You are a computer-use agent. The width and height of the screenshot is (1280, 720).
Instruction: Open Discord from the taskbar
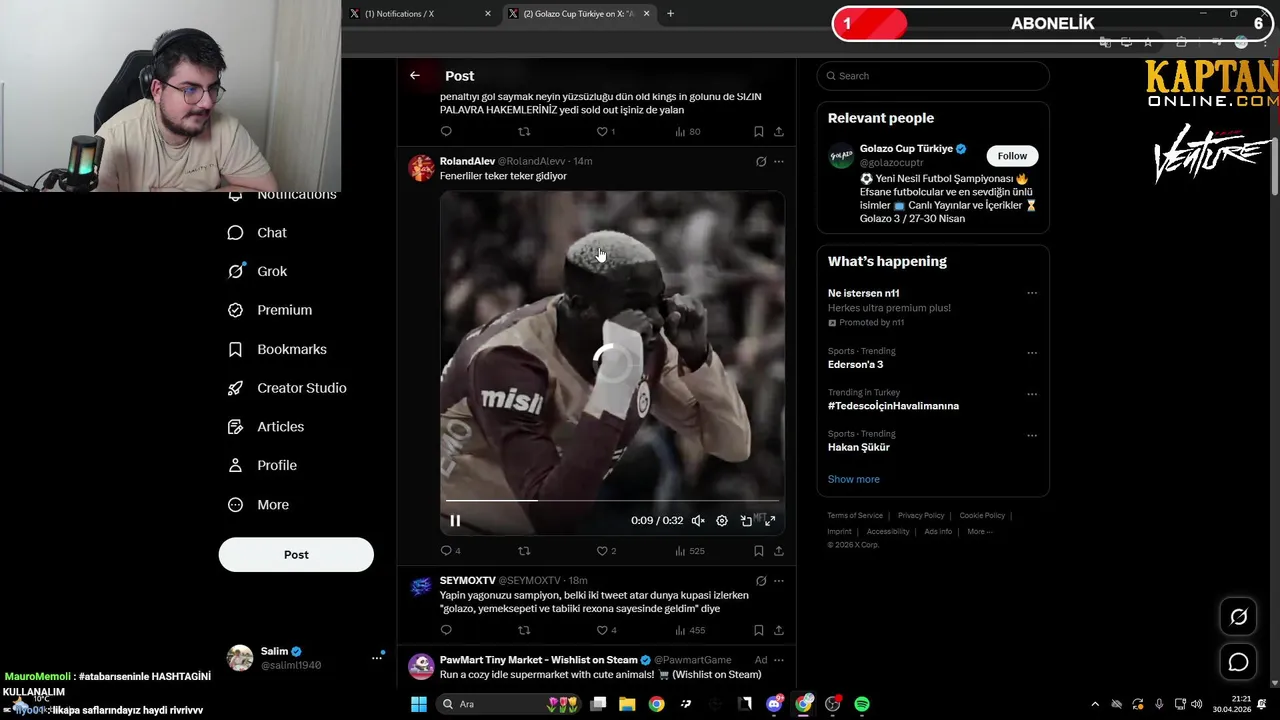coord(774,704)
